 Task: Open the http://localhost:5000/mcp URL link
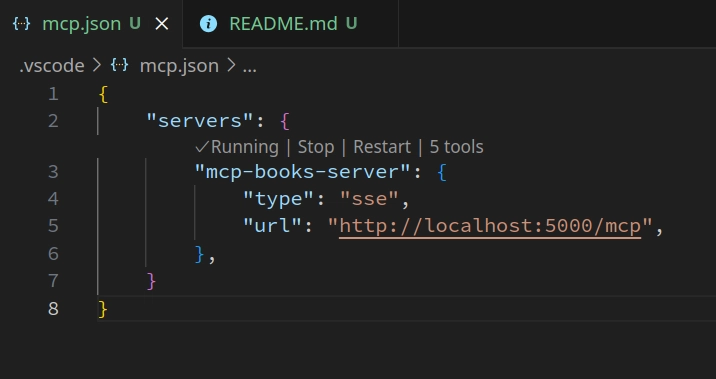pyautogui.click(x=490, y=226)
